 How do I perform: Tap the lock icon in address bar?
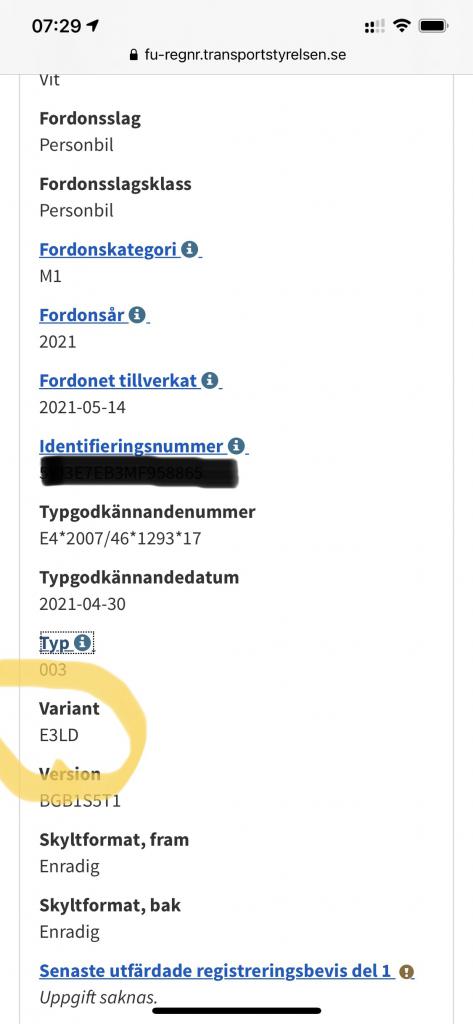pyautogui.click(x=134, y=56)
